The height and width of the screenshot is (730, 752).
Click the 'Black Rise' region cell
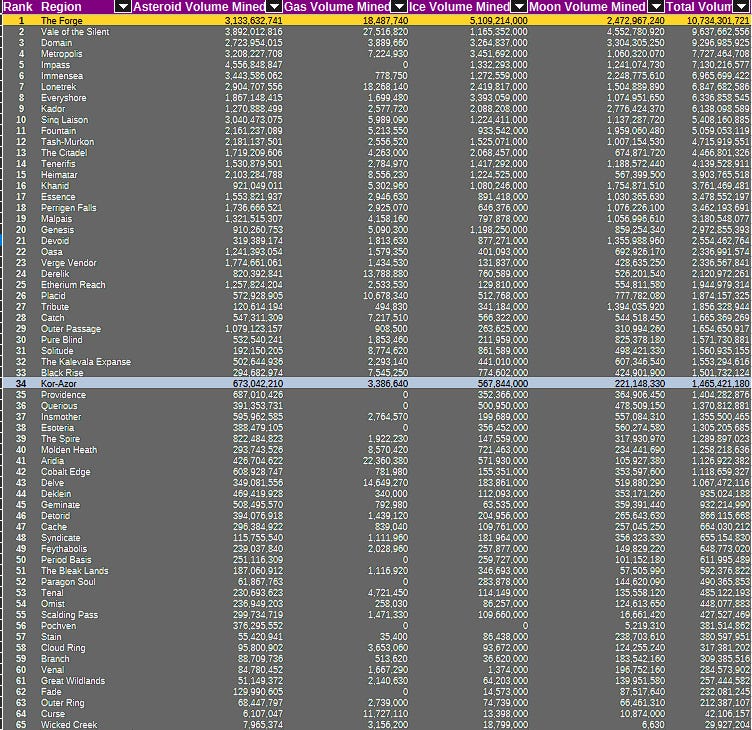tap(62, 373)
